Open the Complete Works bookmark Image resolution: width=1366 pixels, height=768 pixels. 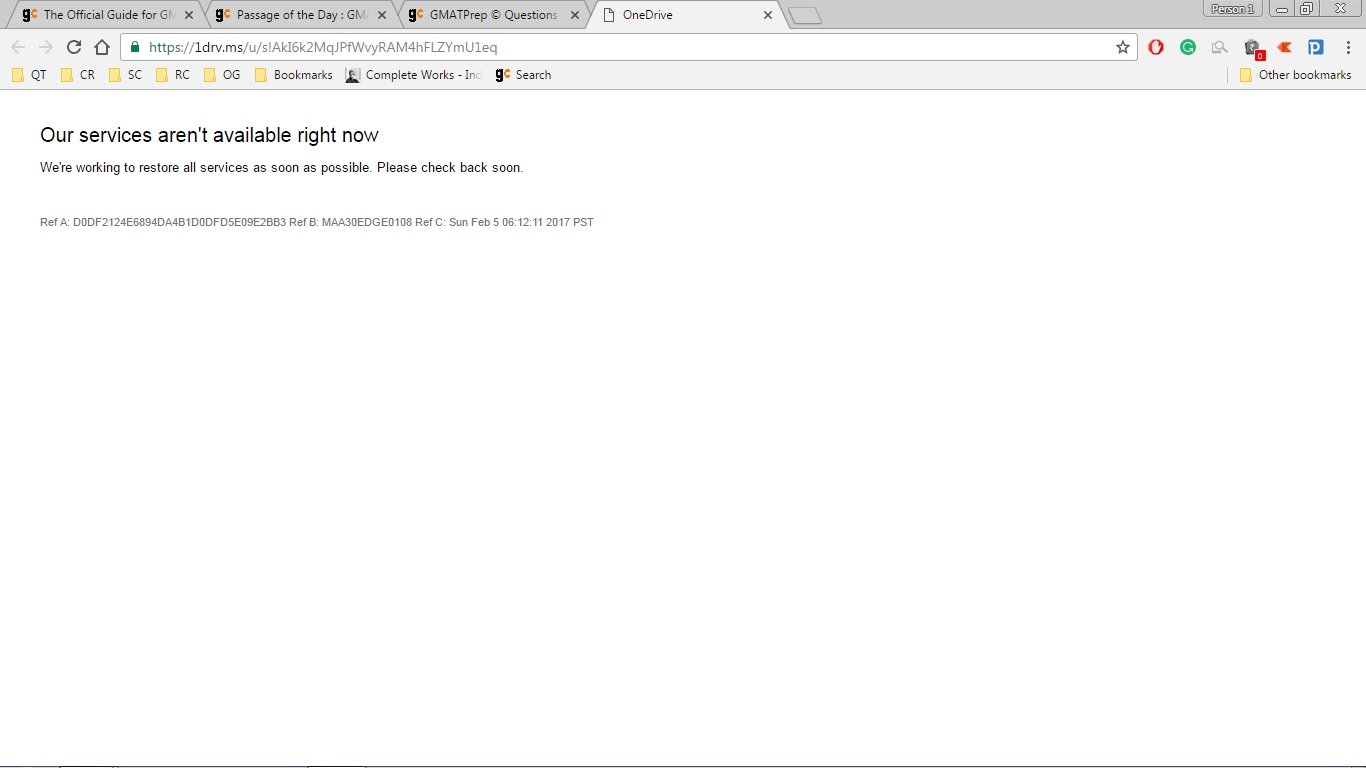(x=413, y=75)
